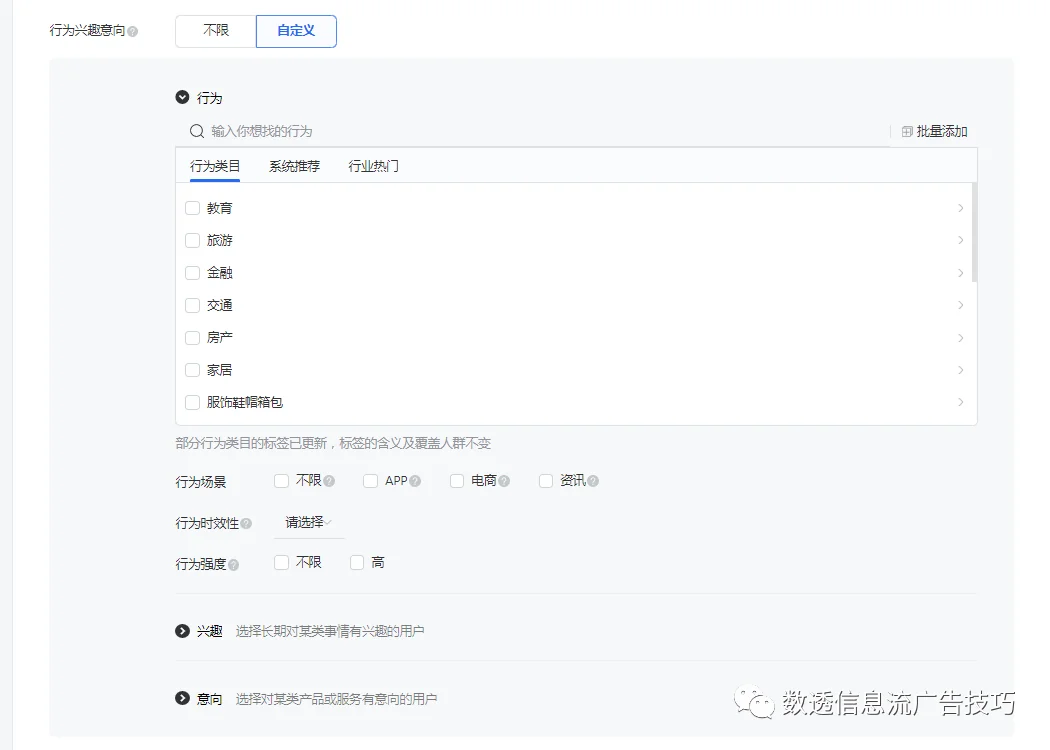Viewport: 1050px width, 750px height.
Task: Click help icon next to 资讯 option
Action: click(593, 481)
